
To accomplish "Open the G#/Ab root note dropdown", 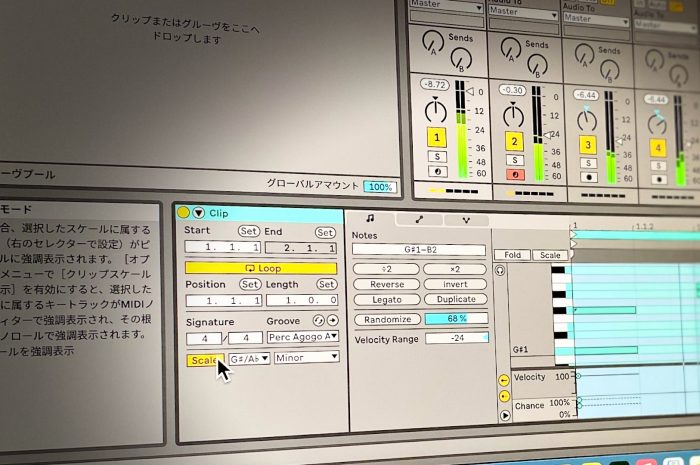I will pyautogui.click(x=249, y=358).
